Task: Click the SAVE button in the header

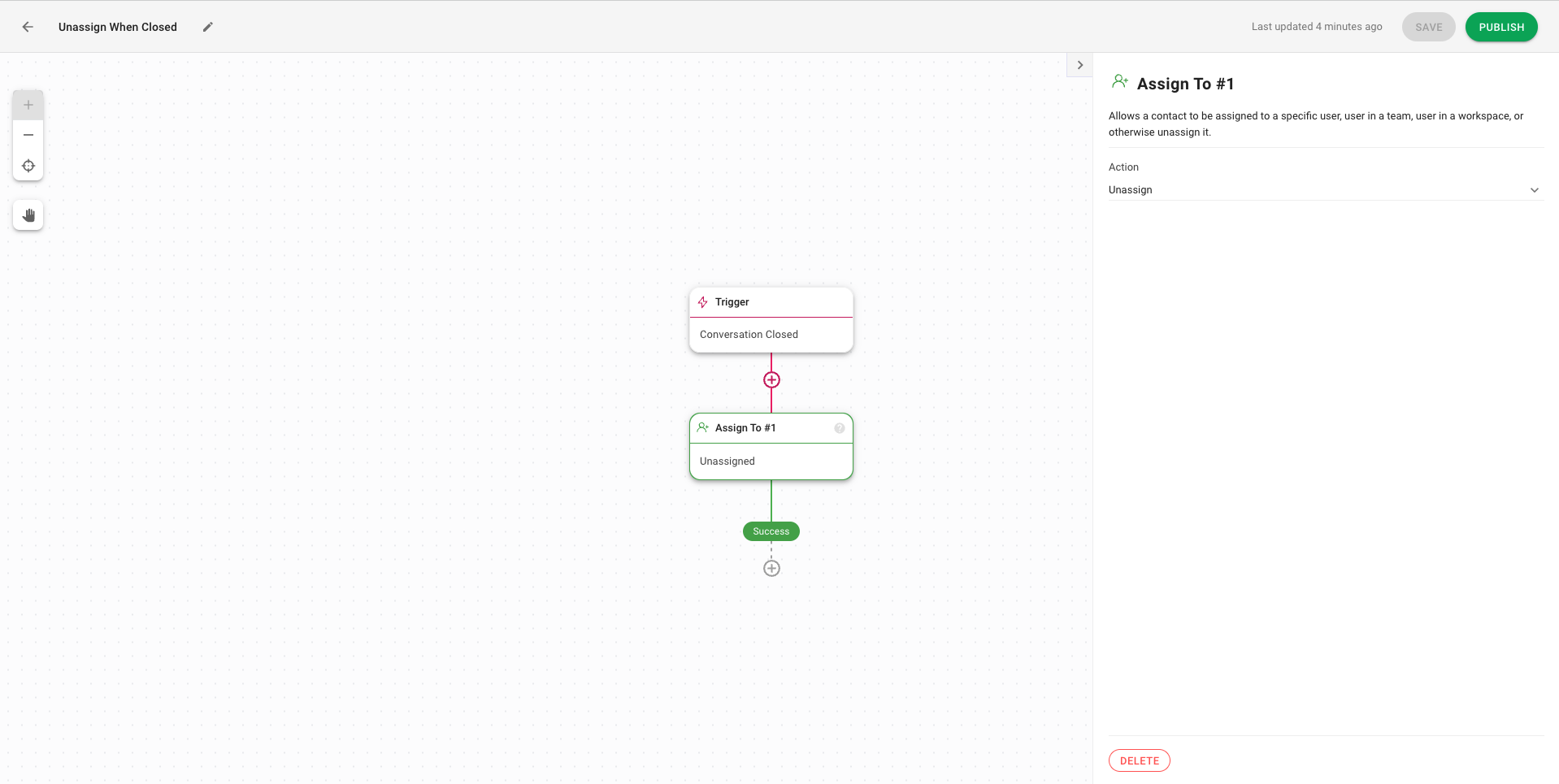Action: point(1428,27)
